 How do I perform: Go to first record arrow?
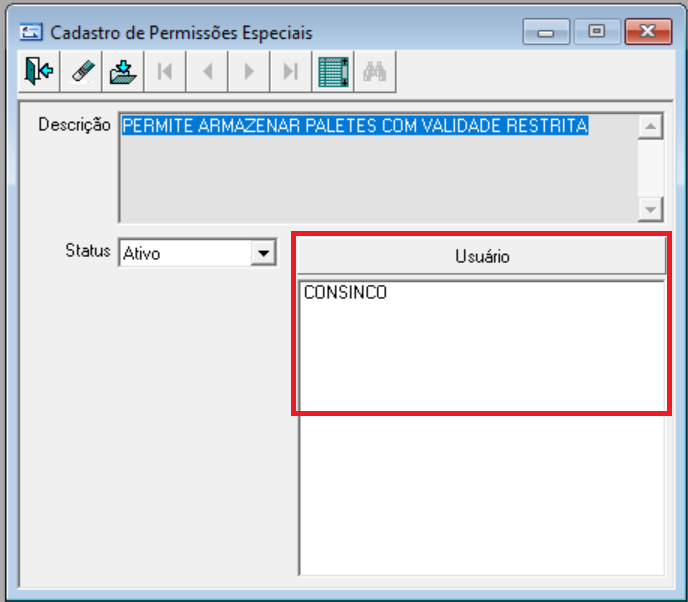pyautogui.click(x=165, y=72)
